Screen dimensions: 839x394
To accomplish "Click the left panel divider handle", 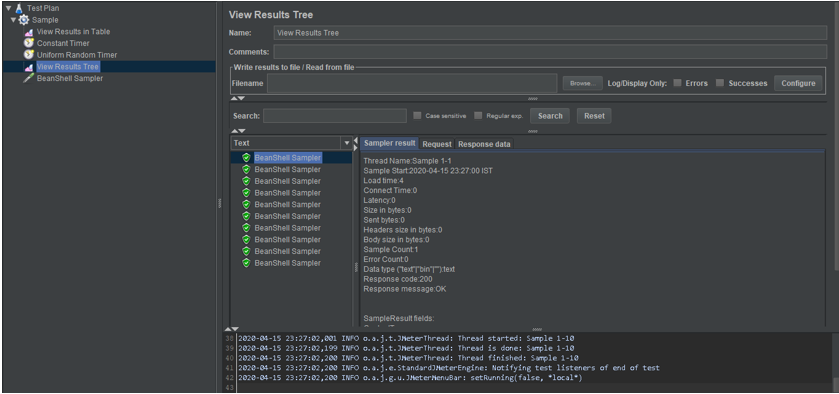I will coord(219,203).
